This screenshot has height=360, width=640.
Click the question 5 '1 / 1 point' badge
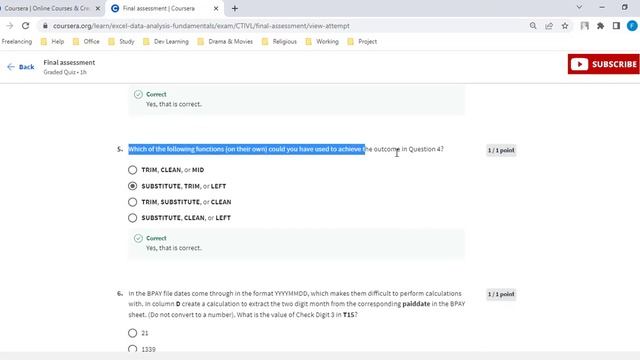tap(501, 150)
